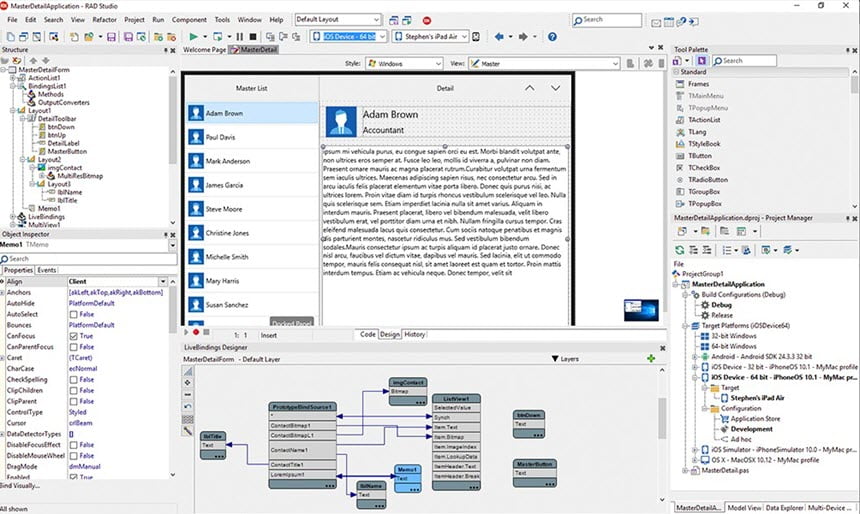This screenshot has width=860, height=514.
Task: Switch to the Code tab
Action: coord(367,334)
